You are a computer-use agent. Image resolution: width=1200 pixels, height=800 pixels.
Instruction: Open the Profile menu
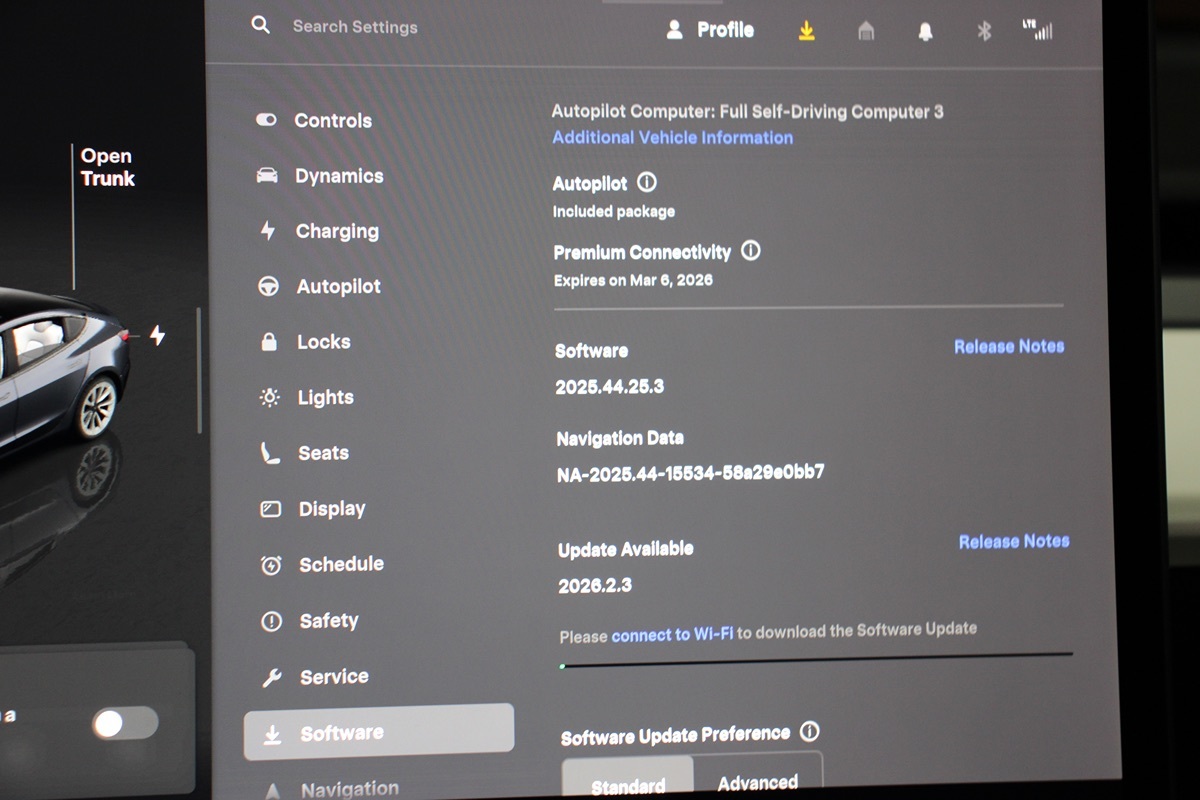coord(711,30)
